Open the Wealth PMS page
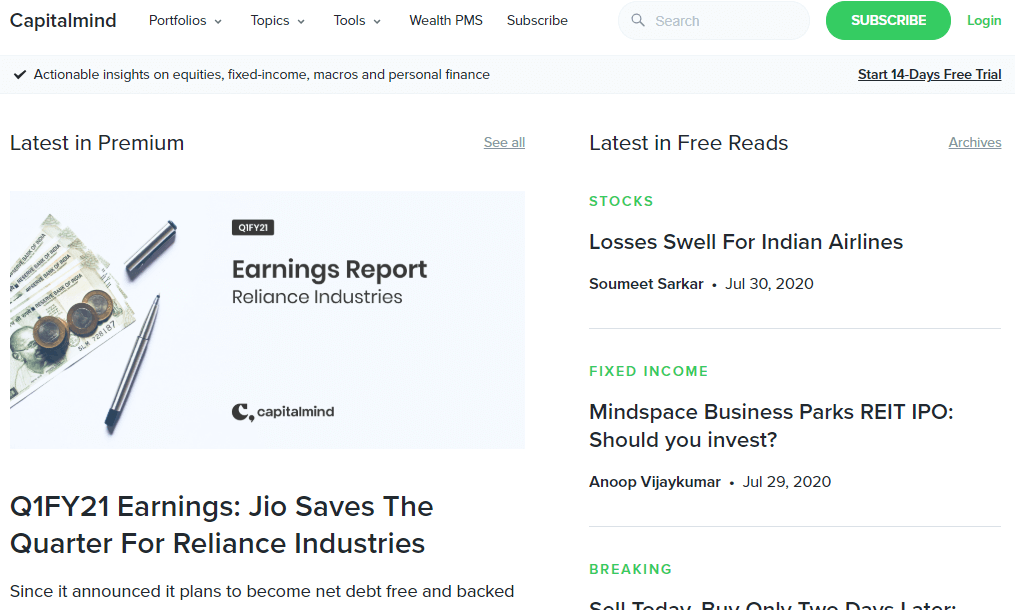 [446, 21]
